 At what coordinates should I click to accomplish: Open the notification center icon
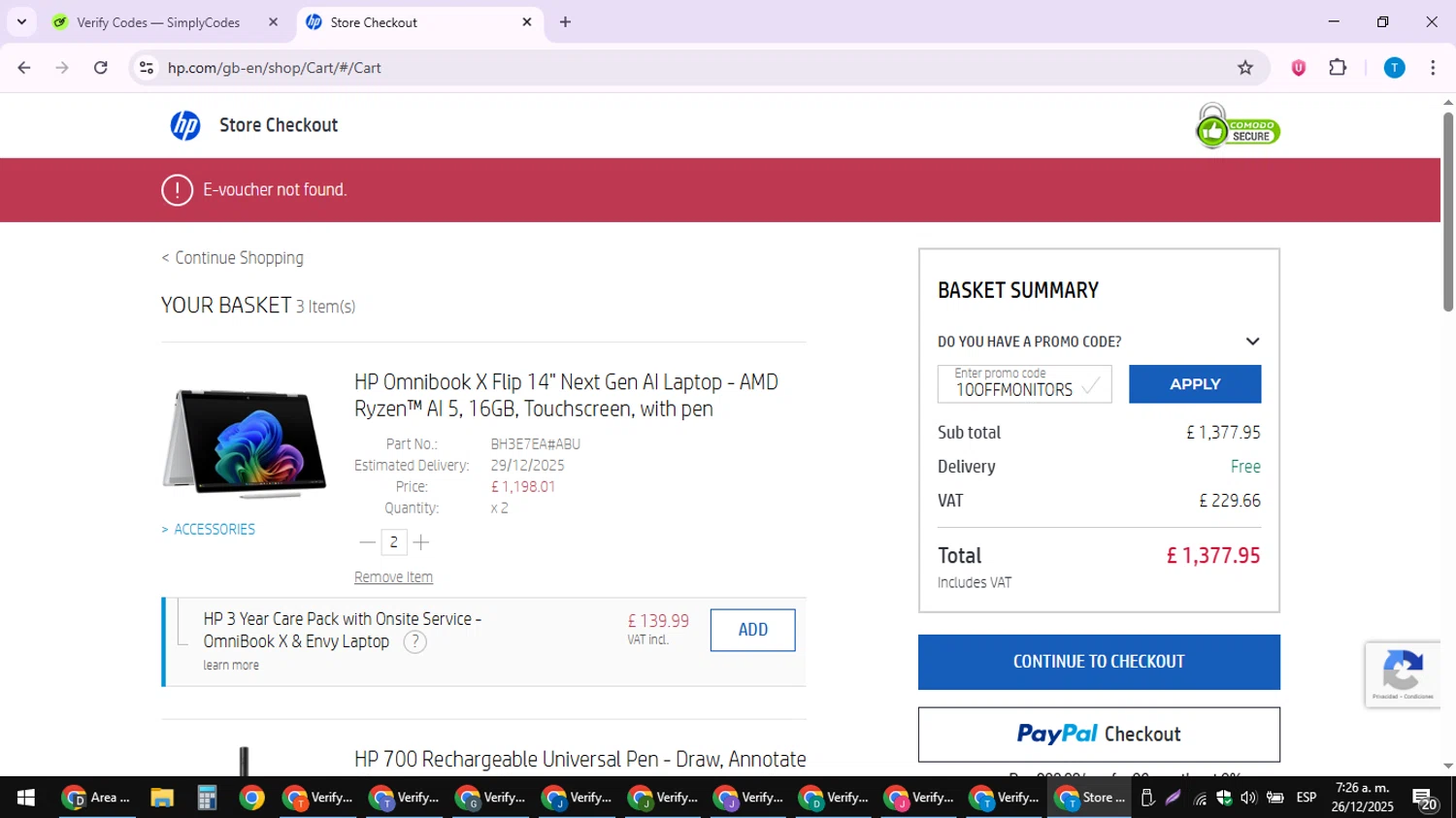click(1425, 799)
